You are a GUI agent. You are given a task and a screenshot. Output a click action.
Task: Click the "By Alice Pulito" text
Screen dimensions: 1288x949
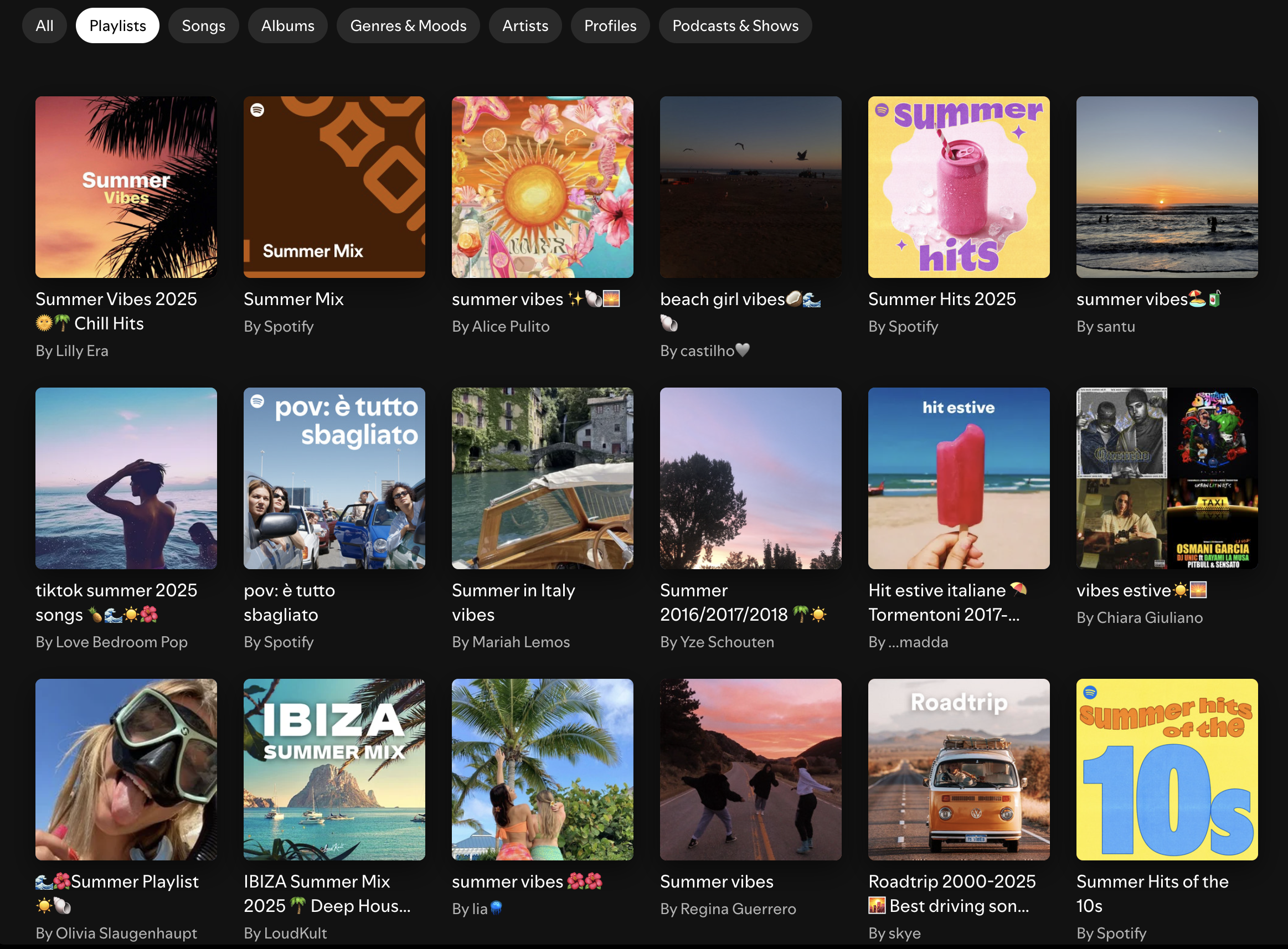(x=501, y=326)
